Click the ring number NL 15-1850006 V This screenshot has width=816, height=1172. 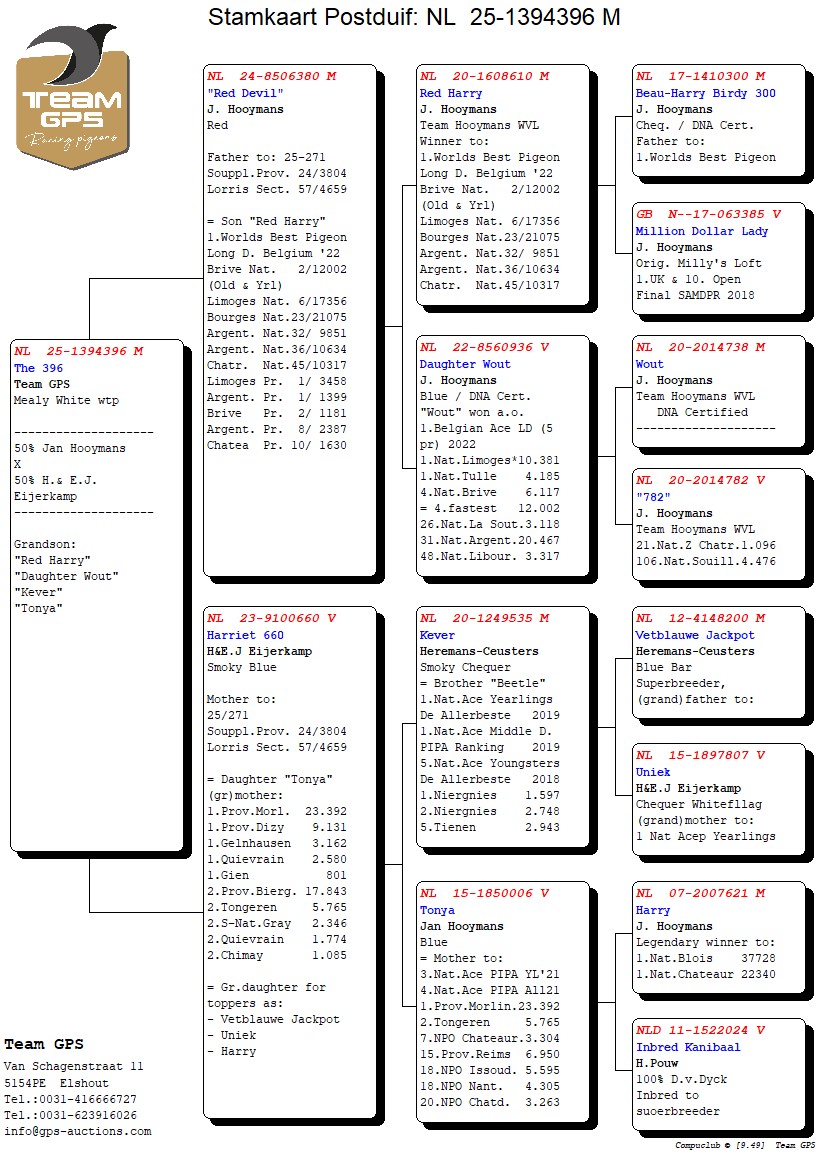click(x=484, y=893)
